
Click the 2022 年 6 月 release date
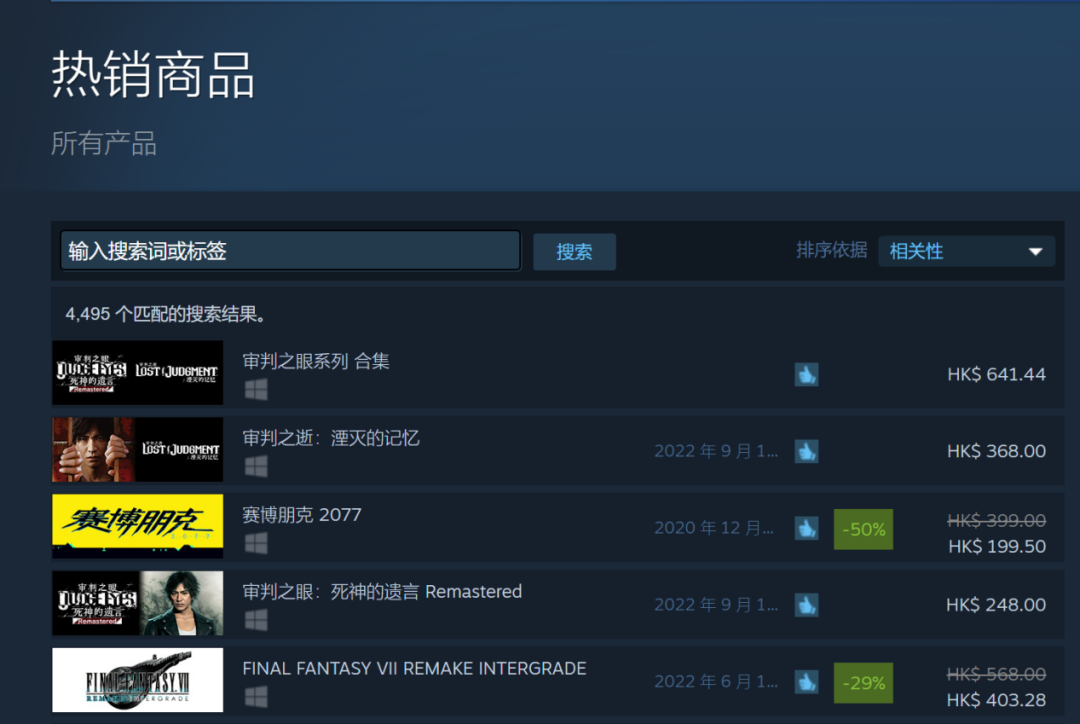716,682
